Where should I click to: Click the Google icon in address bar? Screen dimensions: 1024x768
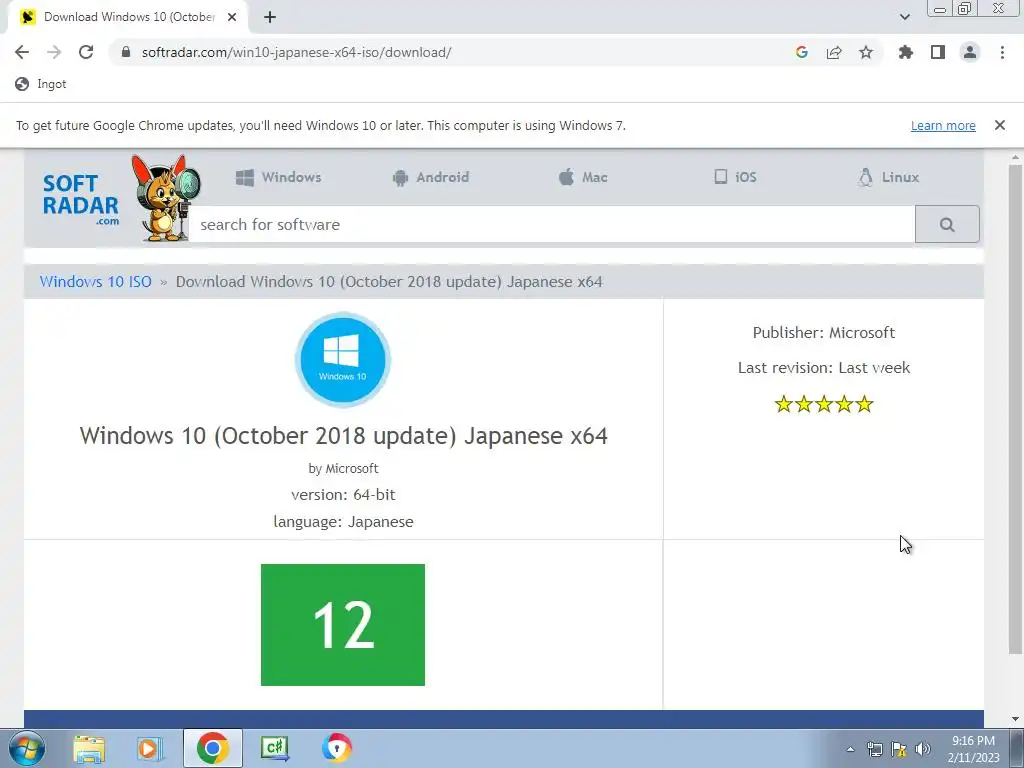tap(802, 52)
